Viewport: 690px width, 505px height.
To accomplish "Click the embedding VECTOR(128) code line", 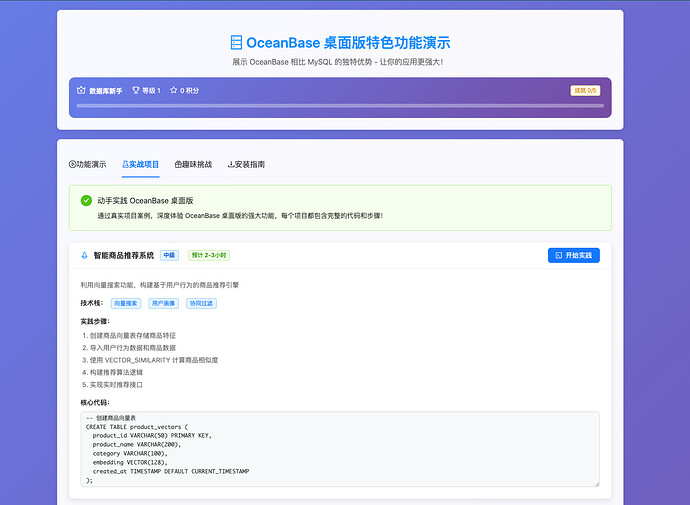I will [x=130, y=462].
